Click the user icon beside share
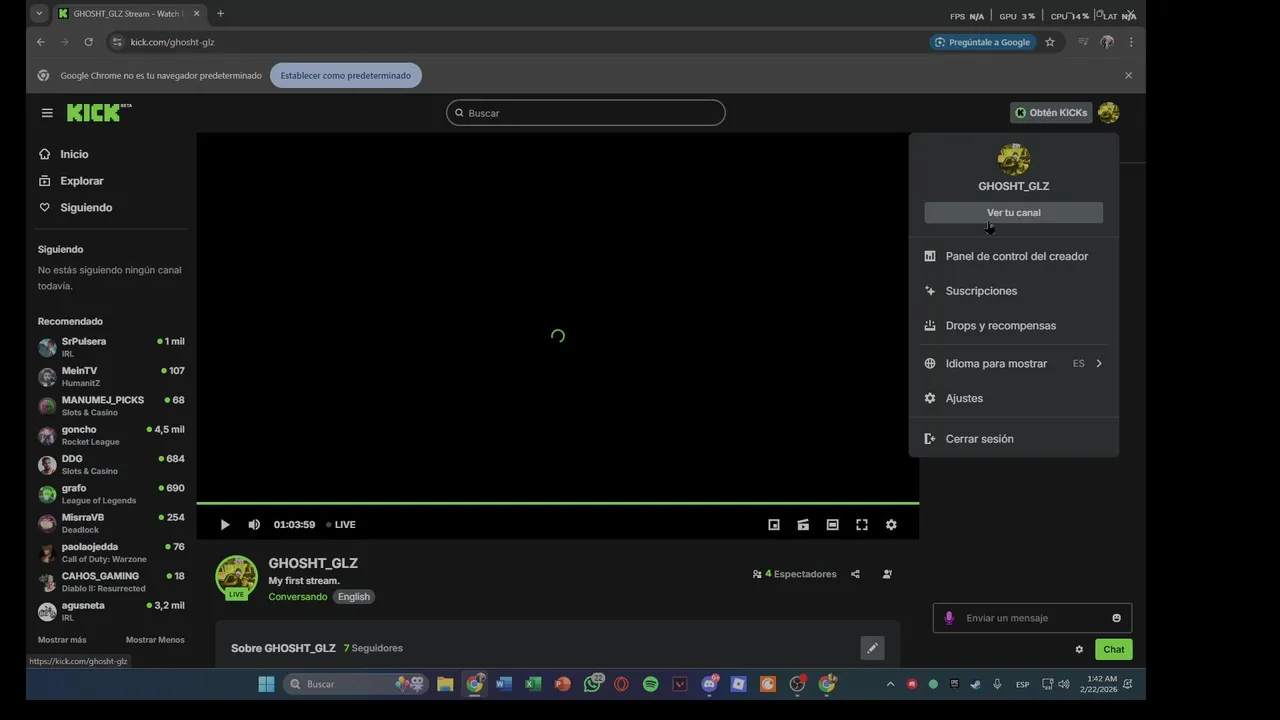The width and height of the screenshot is (1280, 720). tap(887, 574)
